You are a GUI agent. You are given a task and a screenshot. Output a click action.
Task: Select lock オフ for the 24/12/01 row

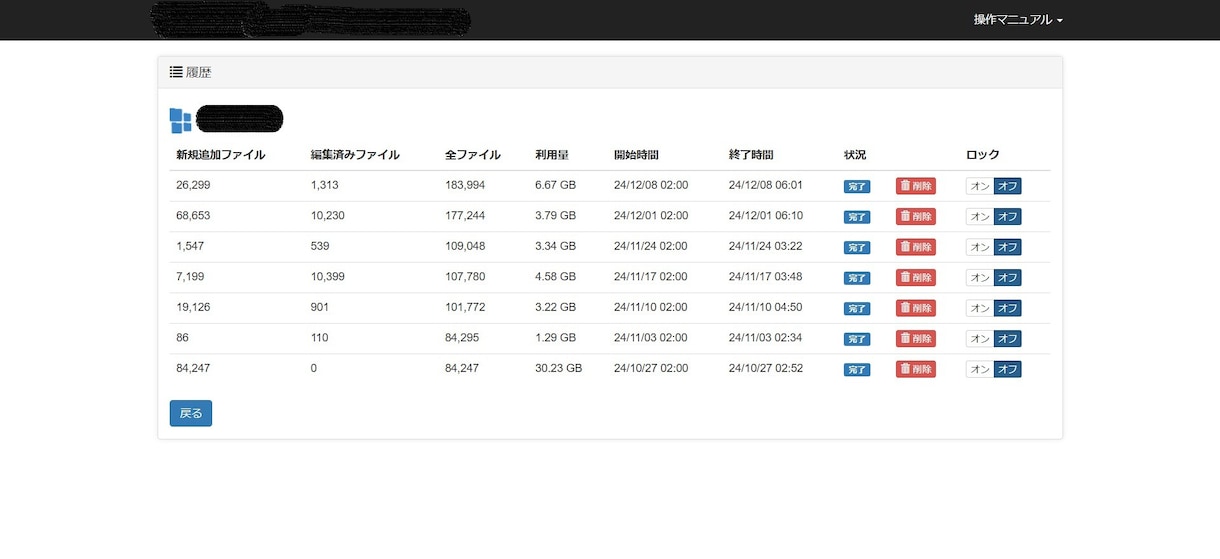(x=1008, y=216)
